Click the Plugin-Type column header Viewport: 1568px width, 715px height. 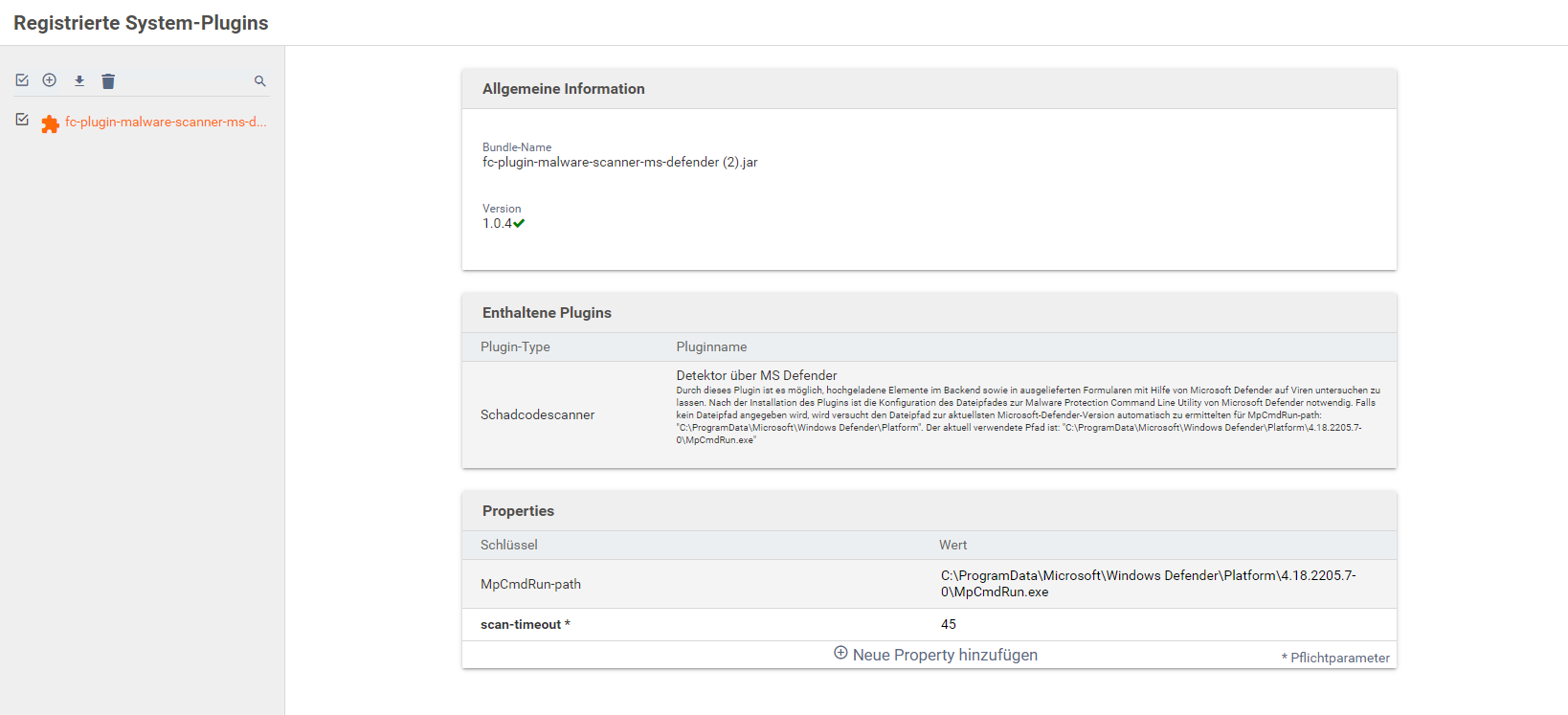tap(515, 346)
